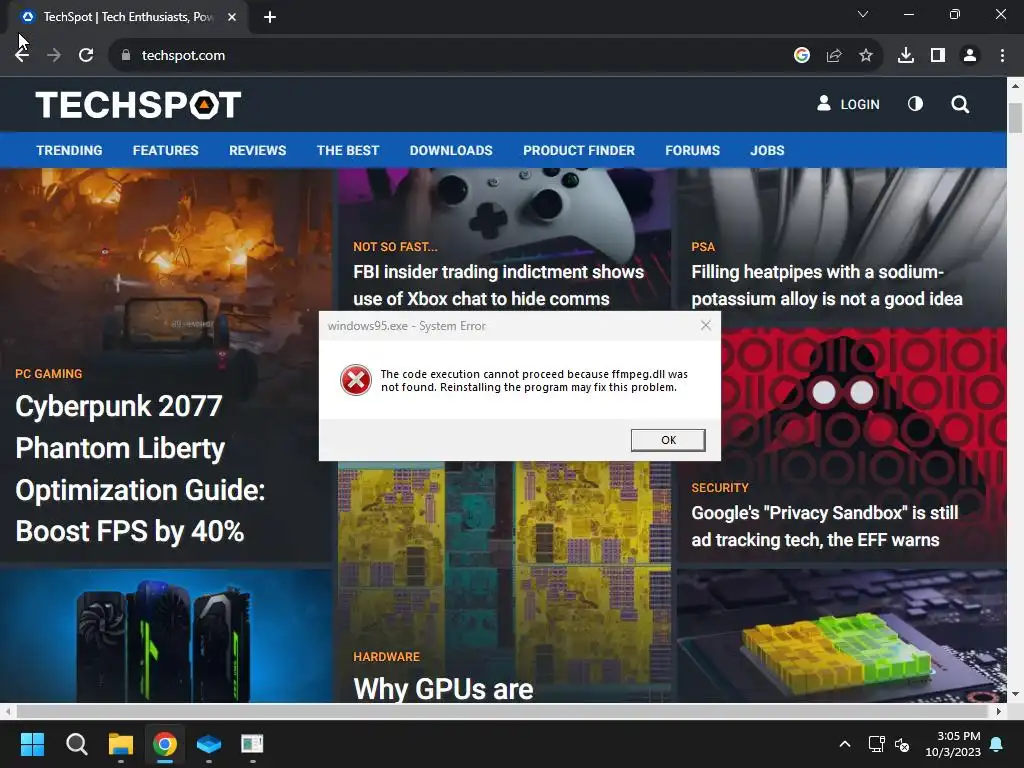Image resolution: width=1024 pixels, height=768 pixels.
Task: Open File Explorer from taskbar
Action: [121, 744]
